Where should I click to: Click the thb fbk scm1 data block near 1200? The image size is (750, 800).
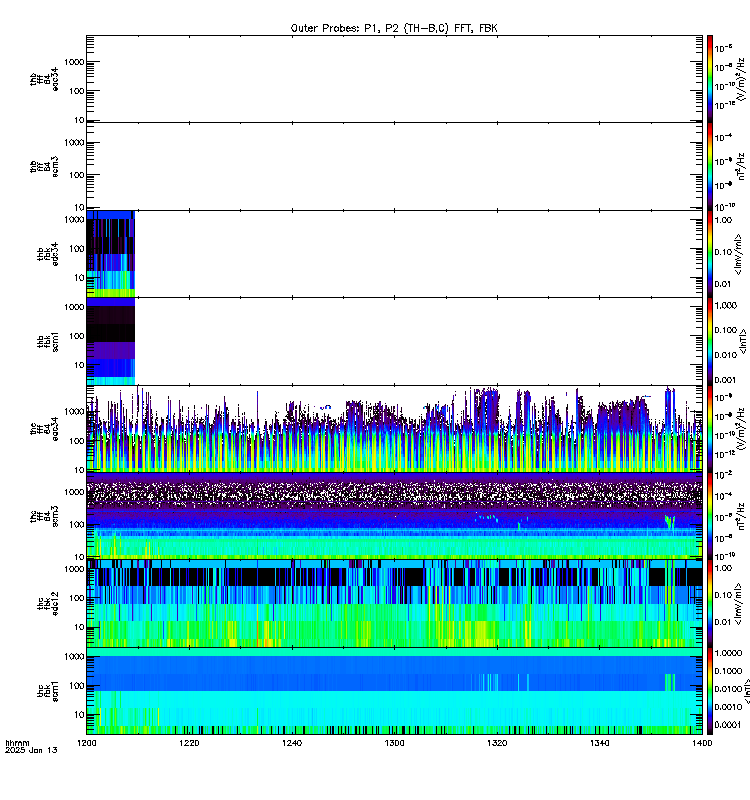(x=111, y=341)
